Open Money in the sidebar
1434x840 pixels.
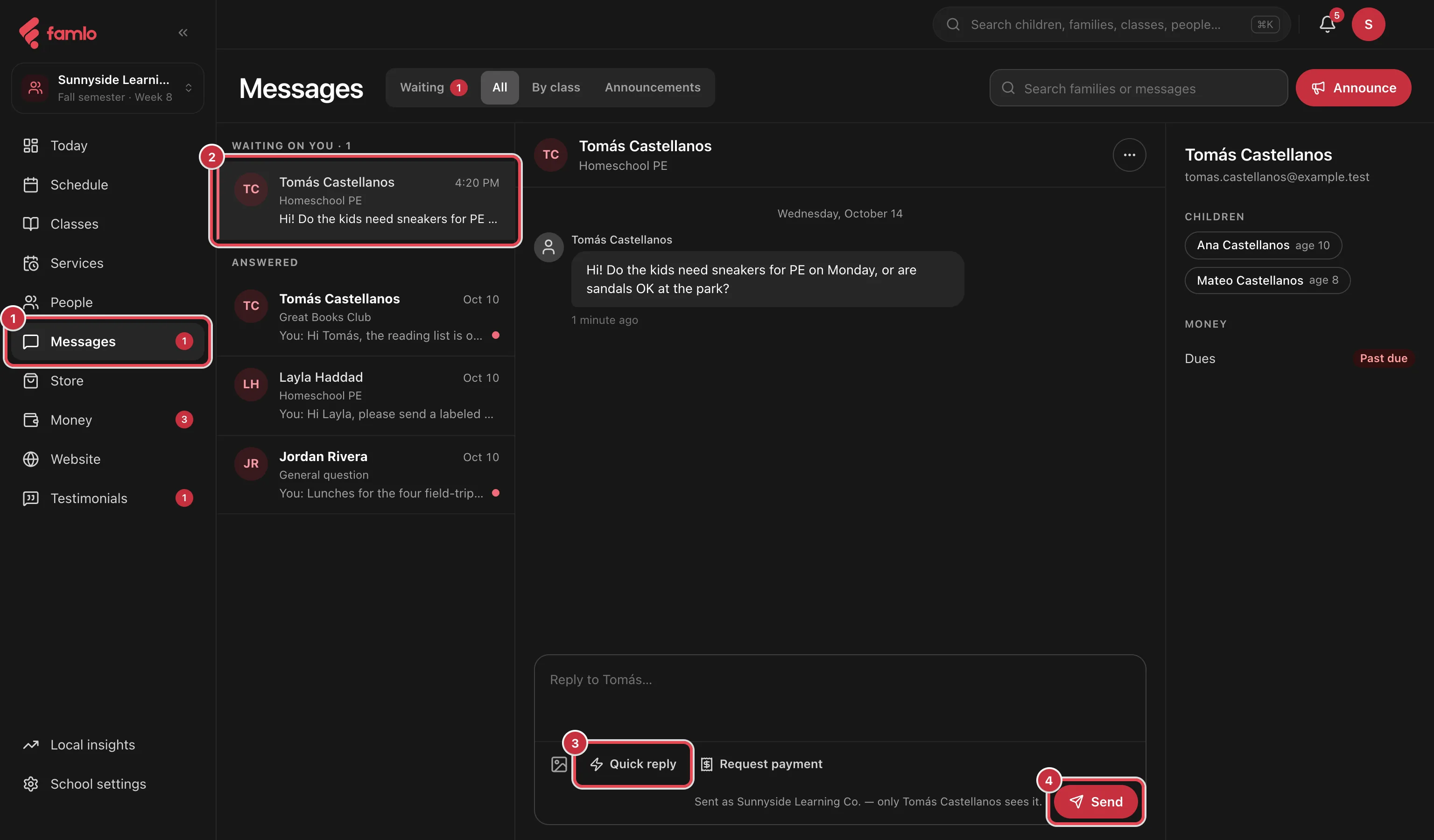[x=107, y=420]
